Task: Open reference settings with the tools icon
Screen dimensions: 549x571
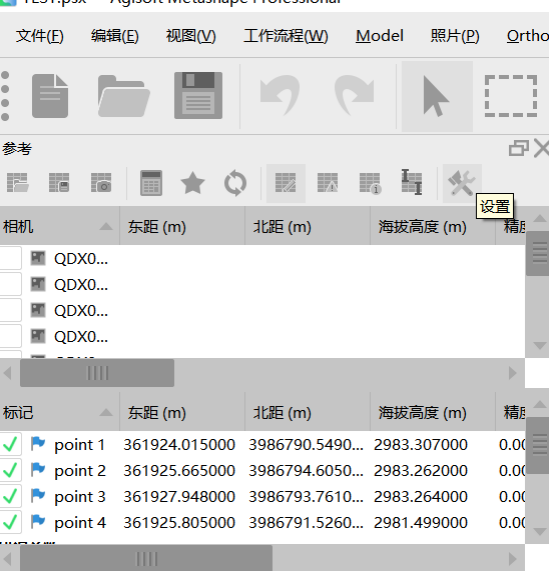Action: coord(462,183)
